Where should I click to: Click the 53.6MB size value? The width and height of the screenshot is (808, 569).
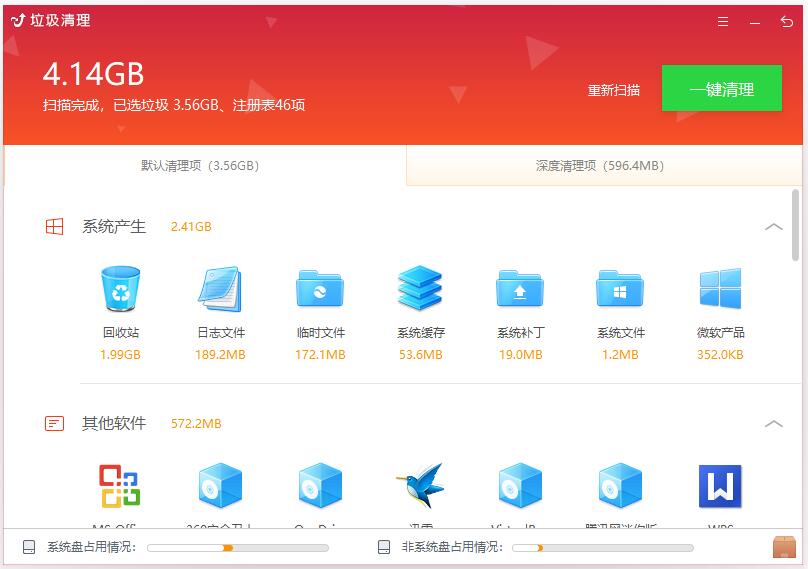pyautogui.click(x=420, y=355)
